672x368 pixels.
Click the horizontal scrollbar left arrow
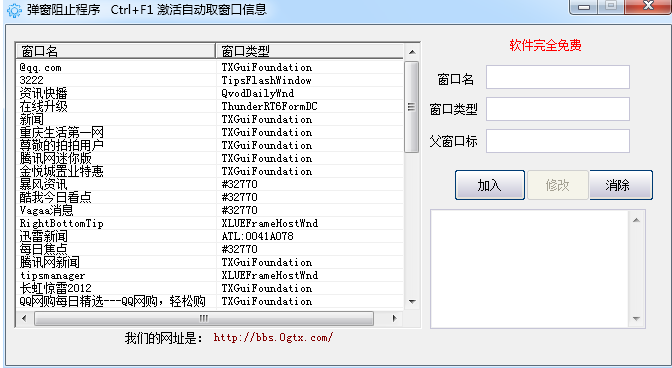[x=24, y=318]
